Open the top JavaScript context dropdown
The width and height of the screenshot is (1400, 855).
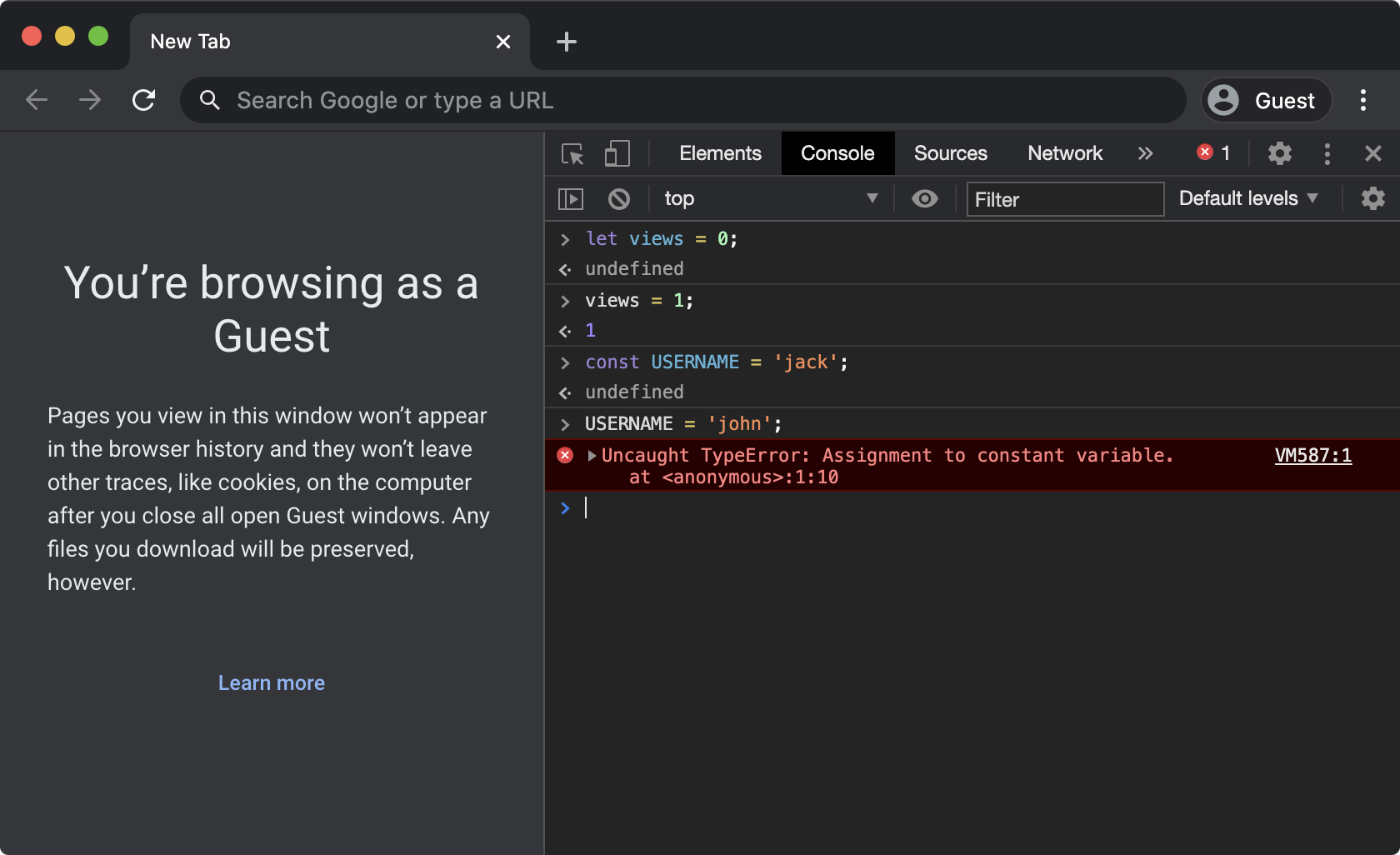click(x=770, y=198)
